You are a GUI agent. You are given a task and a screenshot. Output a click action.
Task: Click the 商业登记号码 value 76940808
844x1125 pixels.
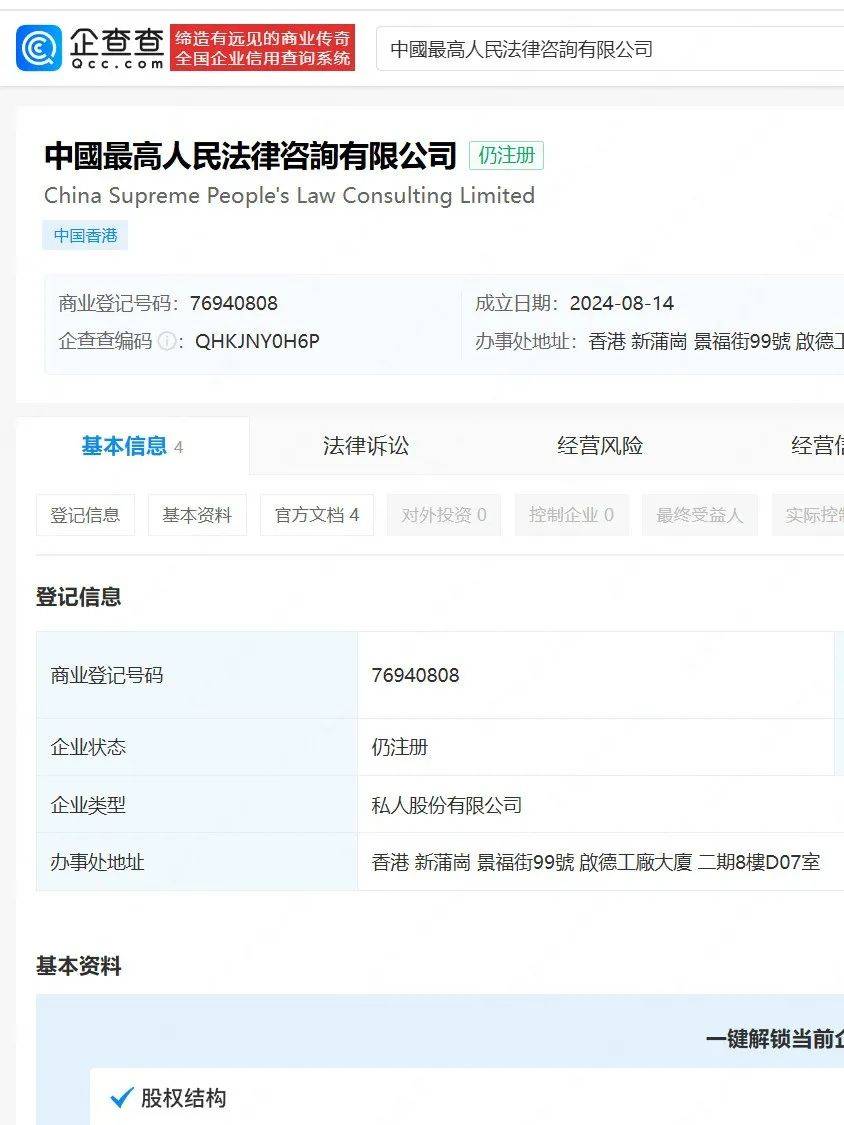click(415, 675)
